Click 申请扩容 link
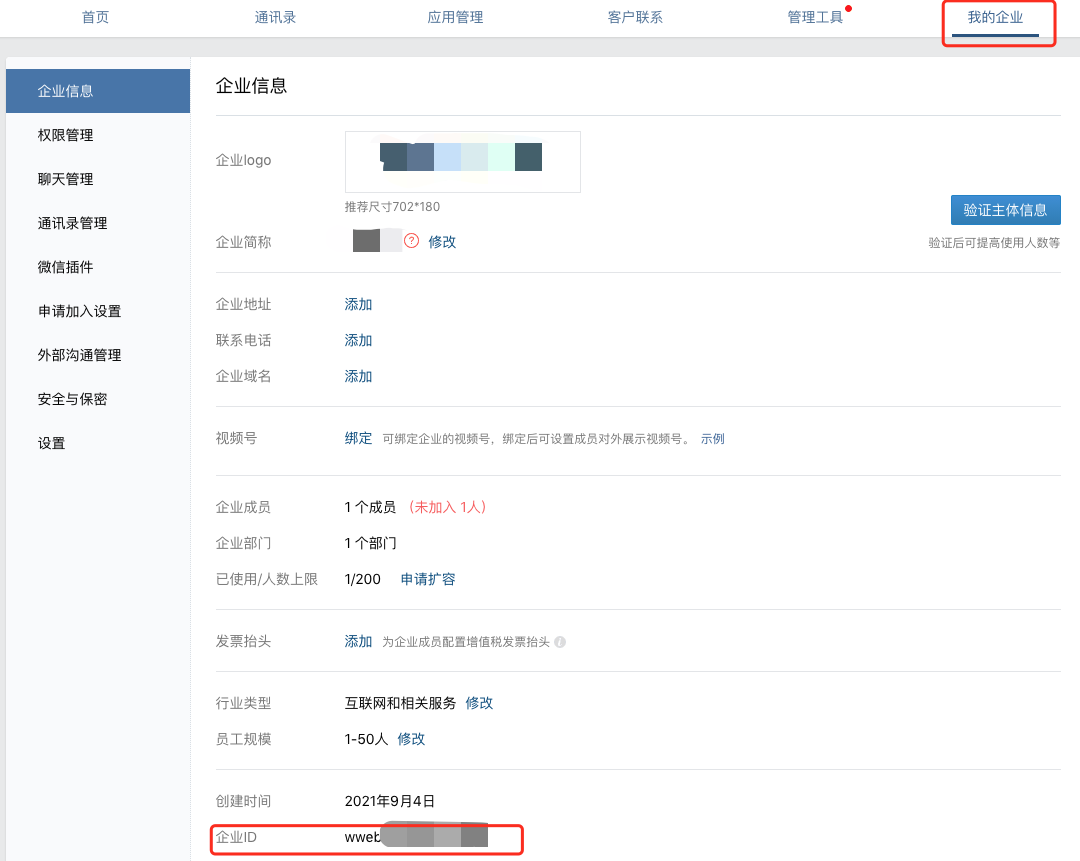1080x861 pixels. tap(428, 579)
